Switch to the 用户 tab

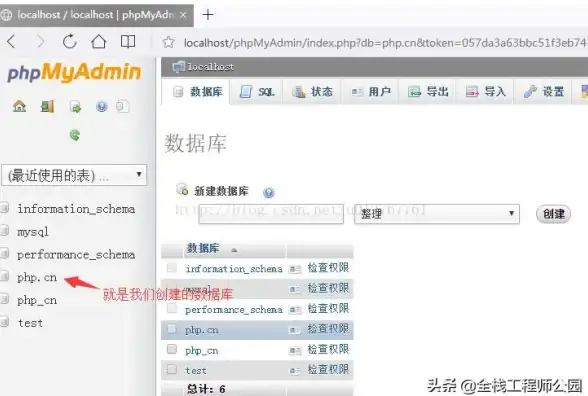[371, 92]
